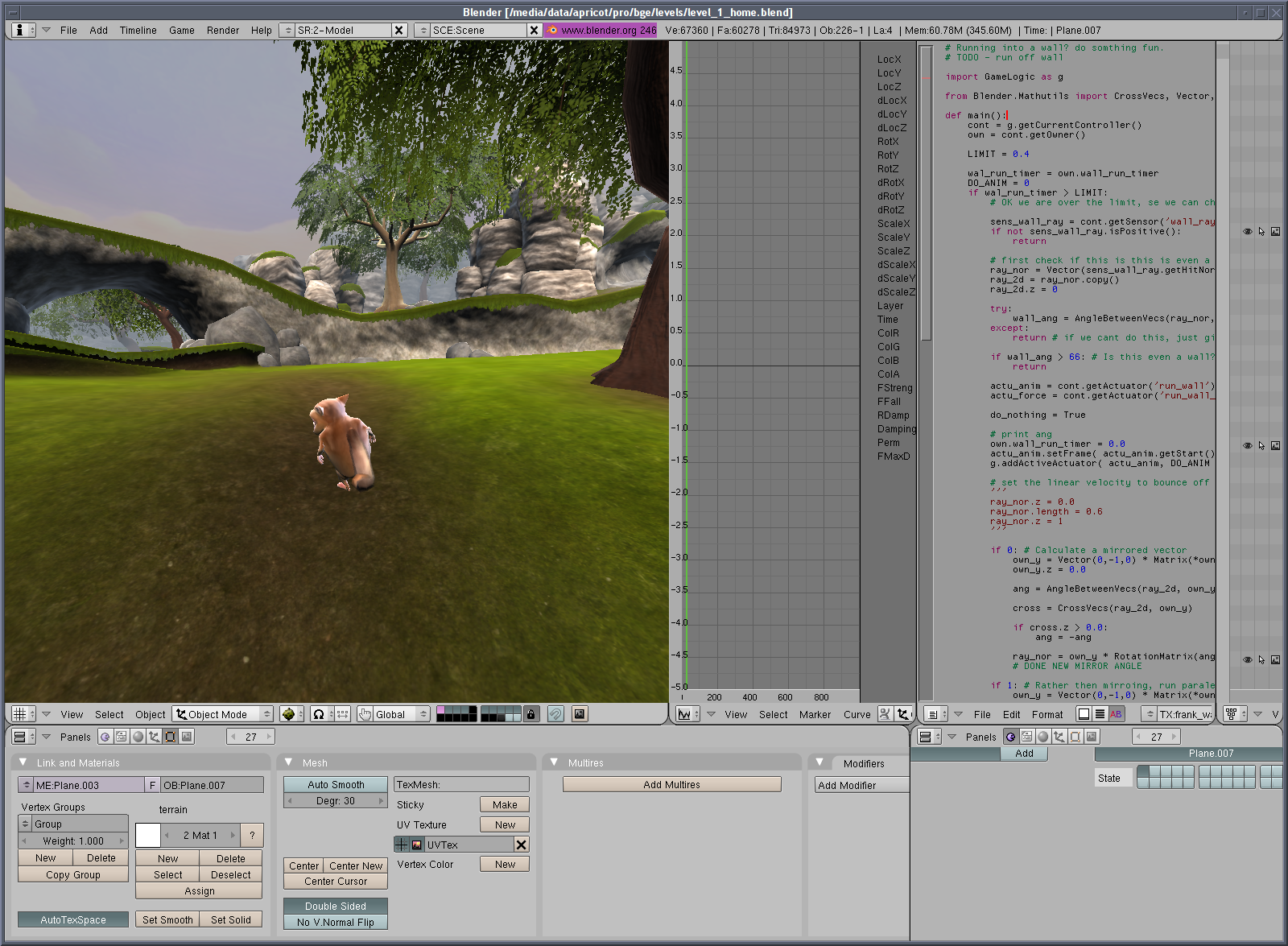
Task: Click Add Multires button
Action: click(x=672, y=784)
